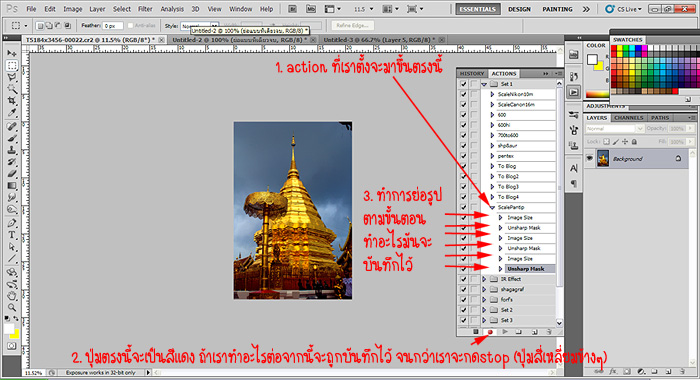Click the play action button
700x380 pixels.
tap(505, 332)
